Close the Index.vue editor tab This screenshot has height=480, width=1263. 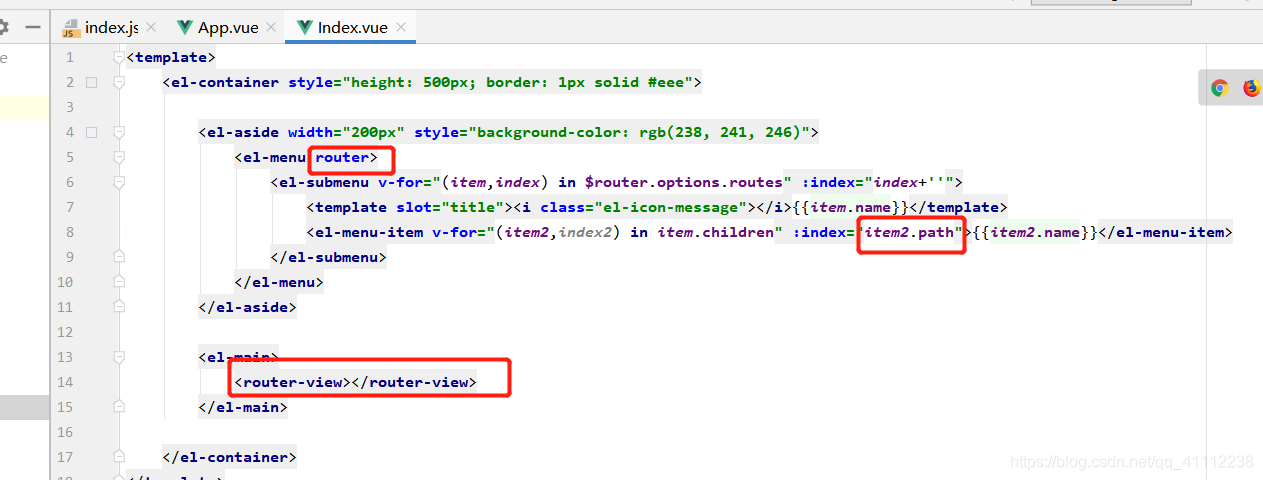point(399,28)
